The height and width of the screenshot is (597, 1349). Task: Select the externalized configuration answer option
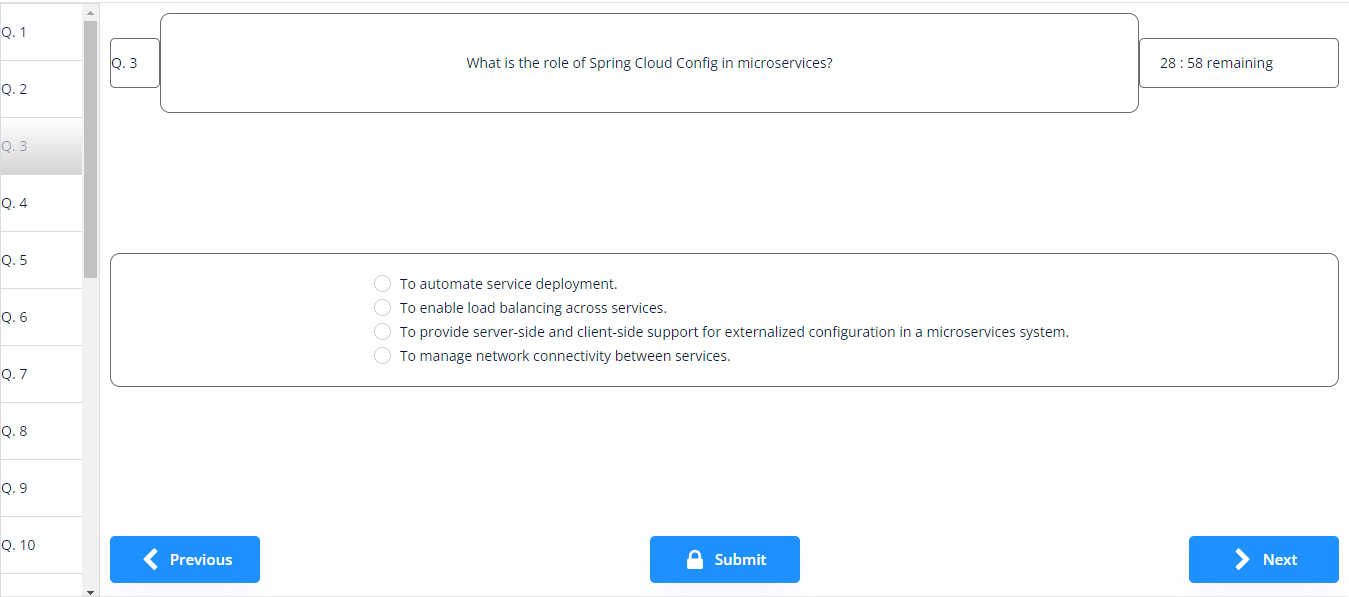tap(382, 332)
